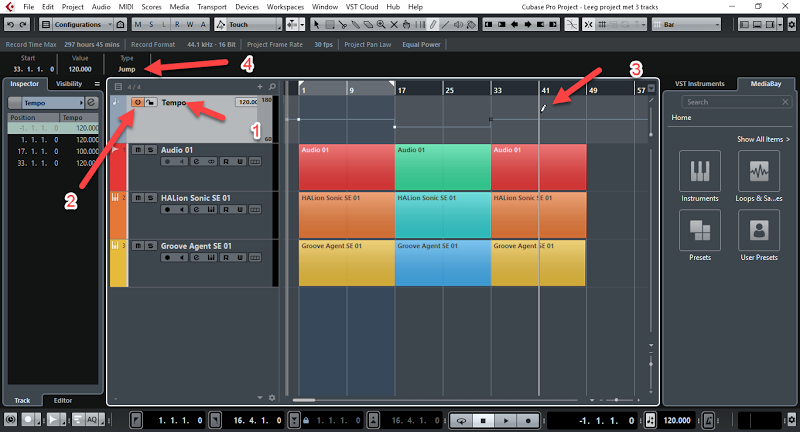The width and height of the screenshot is (800, 432).
Task: Solo the Audio 01 track
Action: pos(151,150)
